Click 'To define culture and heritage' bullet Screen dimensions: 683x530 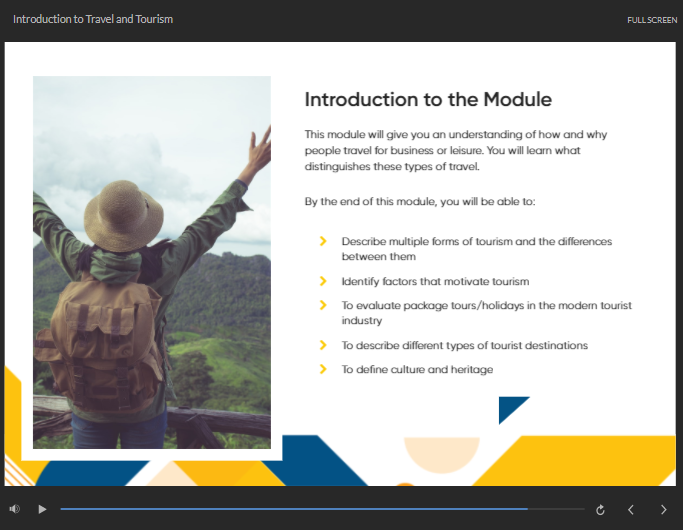click(417, 369)
